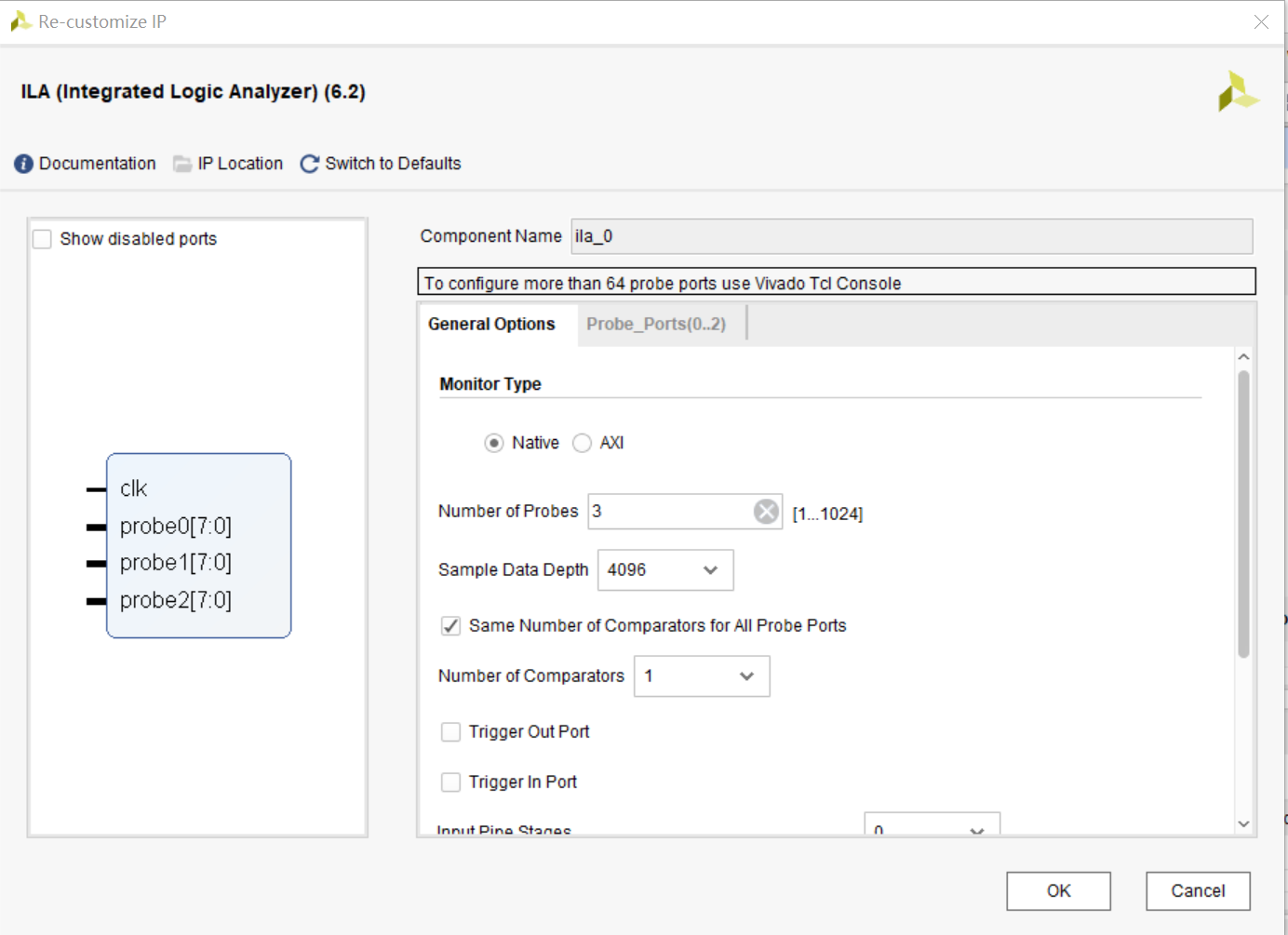The image size is (1288, 935).
Task: Select the General Options tab
Action: [x=491, y=323]
